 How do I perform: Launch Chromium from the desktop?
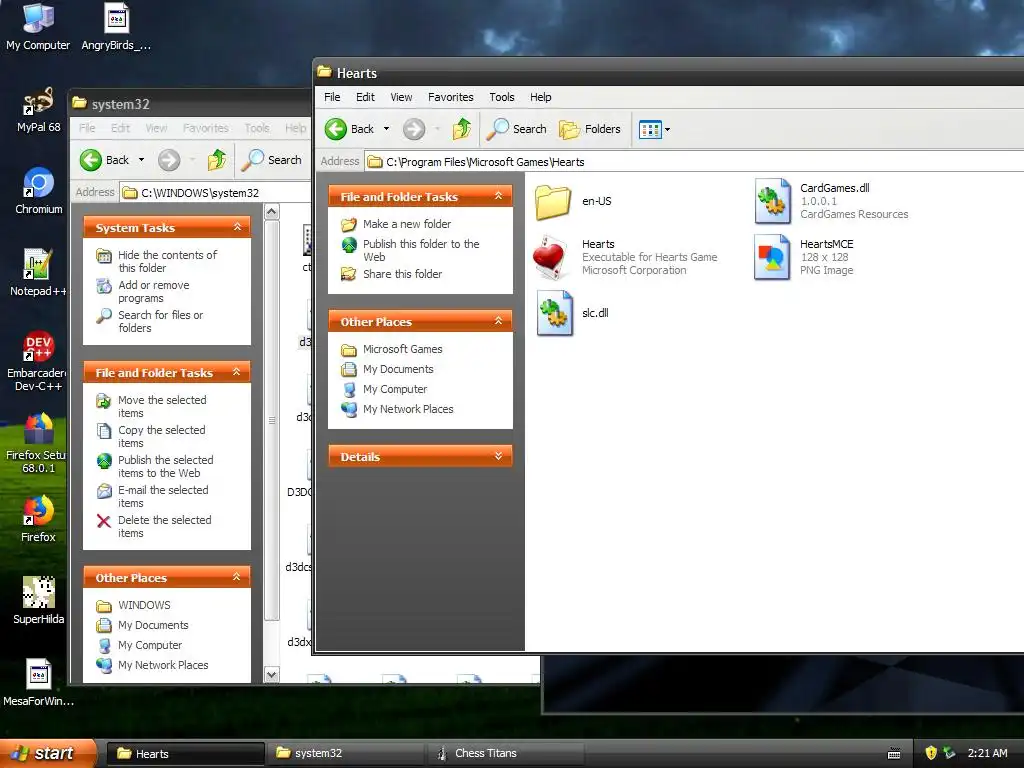point(38,183)
